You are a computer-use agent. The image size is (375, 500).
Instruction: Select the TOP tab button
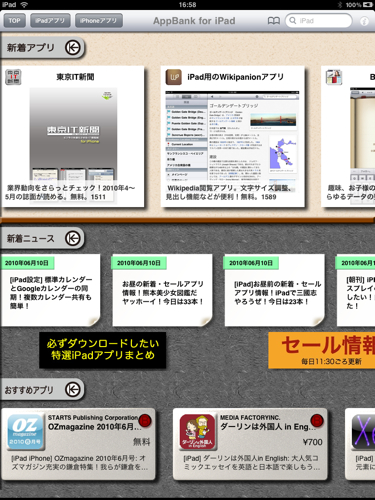pos(14,21)
